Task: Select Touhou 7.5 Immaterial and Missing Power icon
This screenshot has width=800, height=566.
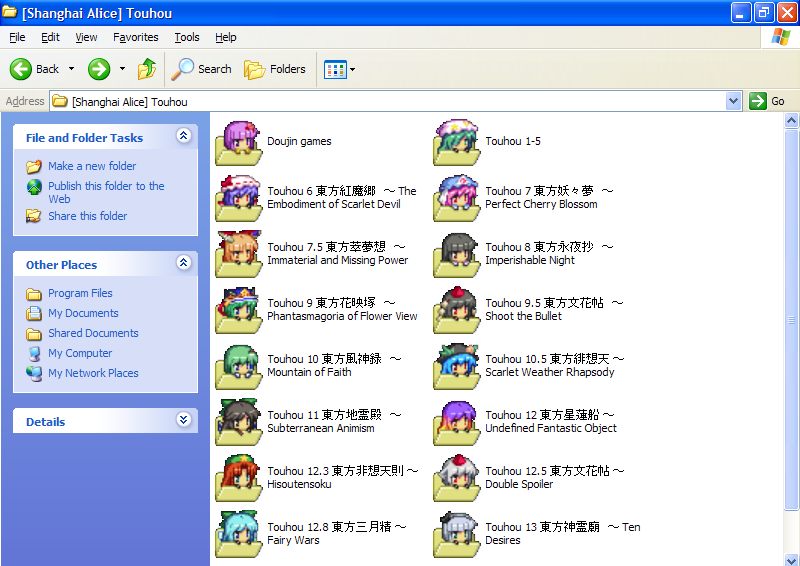Action: 239,254
